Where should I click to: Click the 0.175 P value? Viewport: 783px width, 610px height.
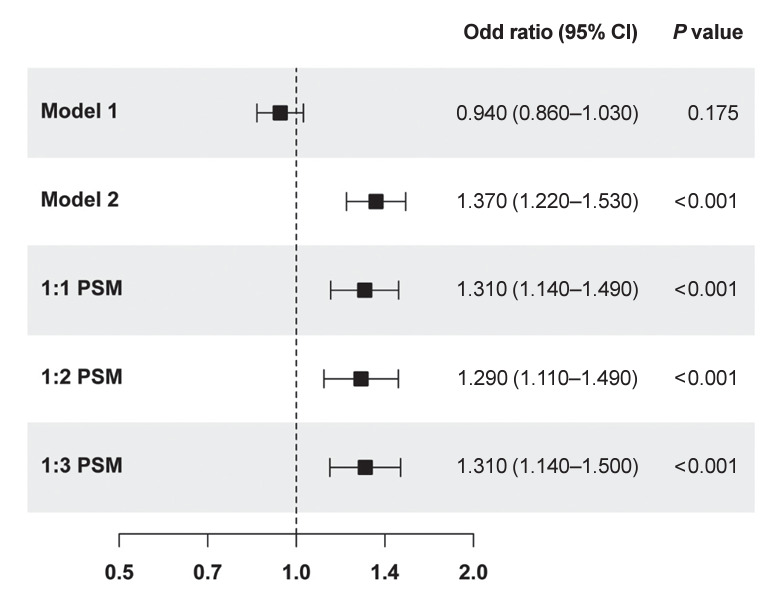click(716, 113)
